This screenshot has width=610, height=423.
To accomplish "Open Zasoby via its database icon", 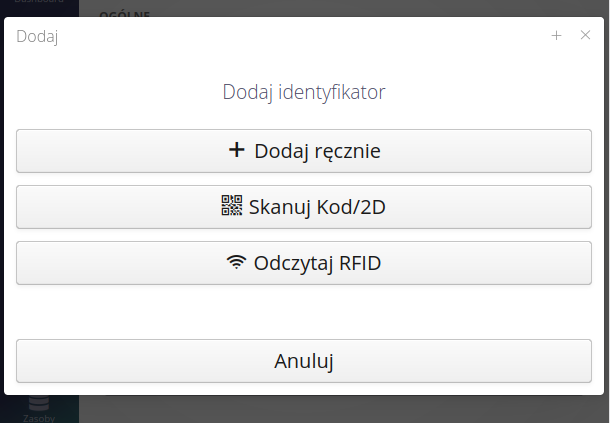I will pyautogui.click(x=39, y=403).
